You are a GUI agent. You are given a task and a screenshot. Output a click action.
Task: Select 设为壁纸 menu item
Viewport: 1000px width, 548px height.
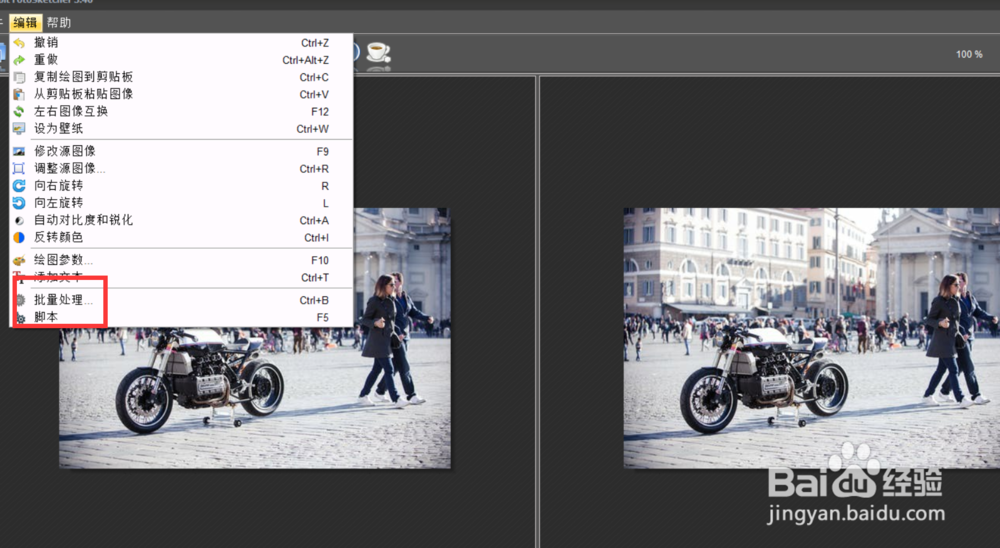pos(181,129)
